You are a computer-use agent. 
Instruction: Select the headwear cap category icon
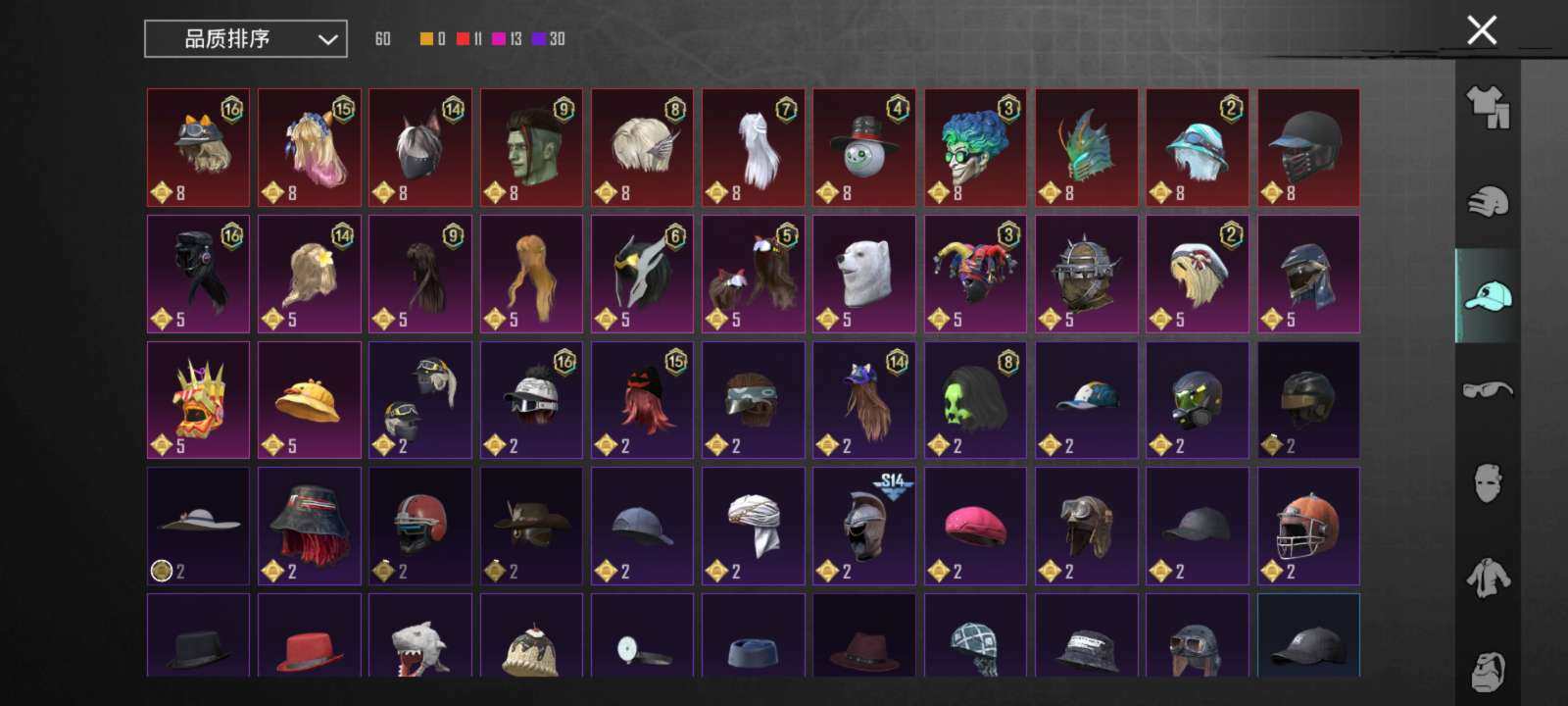click(x=1488, y=295)
